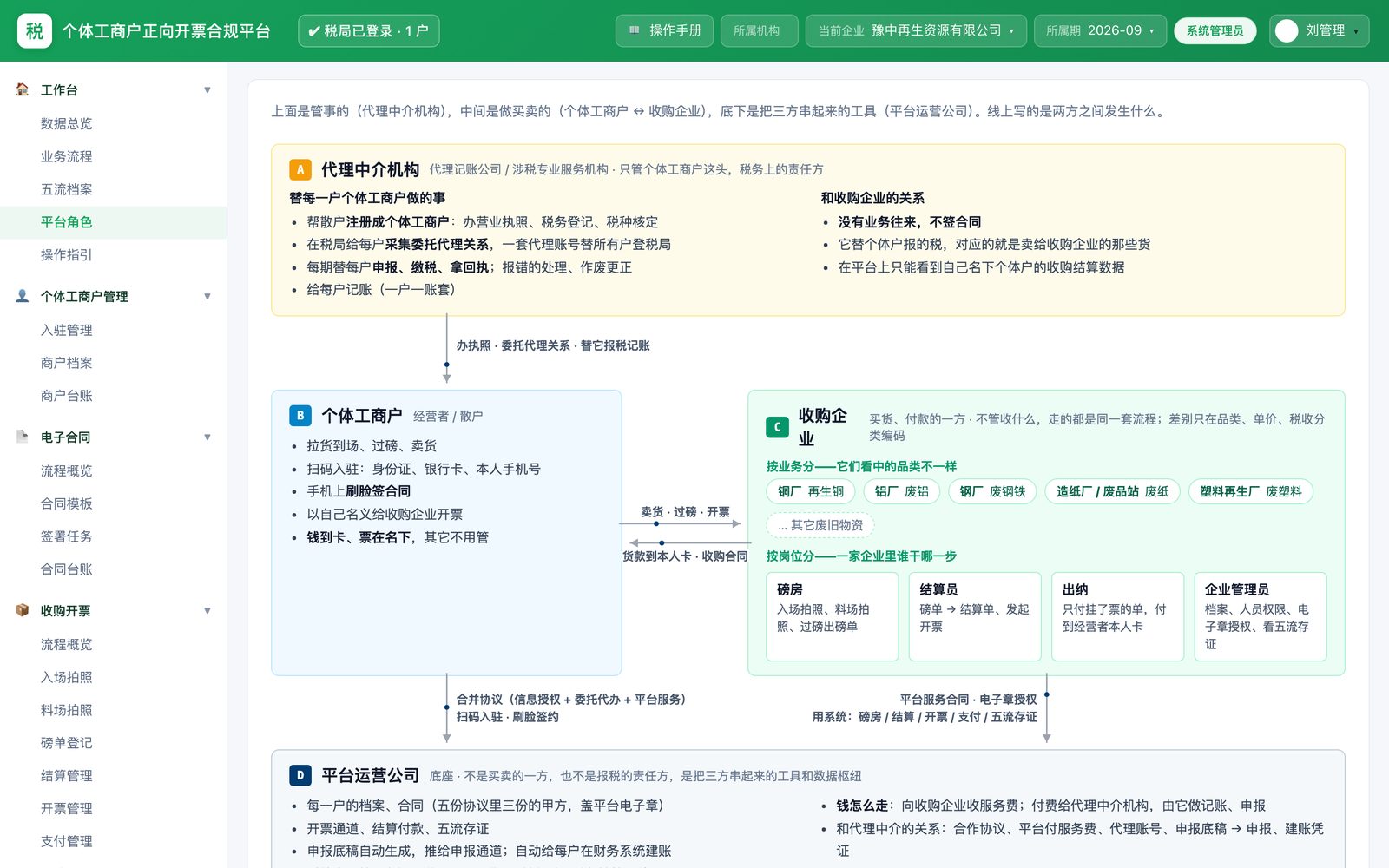
Task: Click the 税 platform logo icon
Action: [x=35, y=31]
